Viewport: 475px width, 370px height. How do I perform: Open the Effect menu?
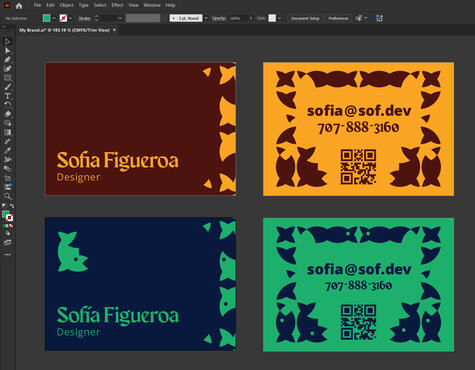(x=117, y=5)
